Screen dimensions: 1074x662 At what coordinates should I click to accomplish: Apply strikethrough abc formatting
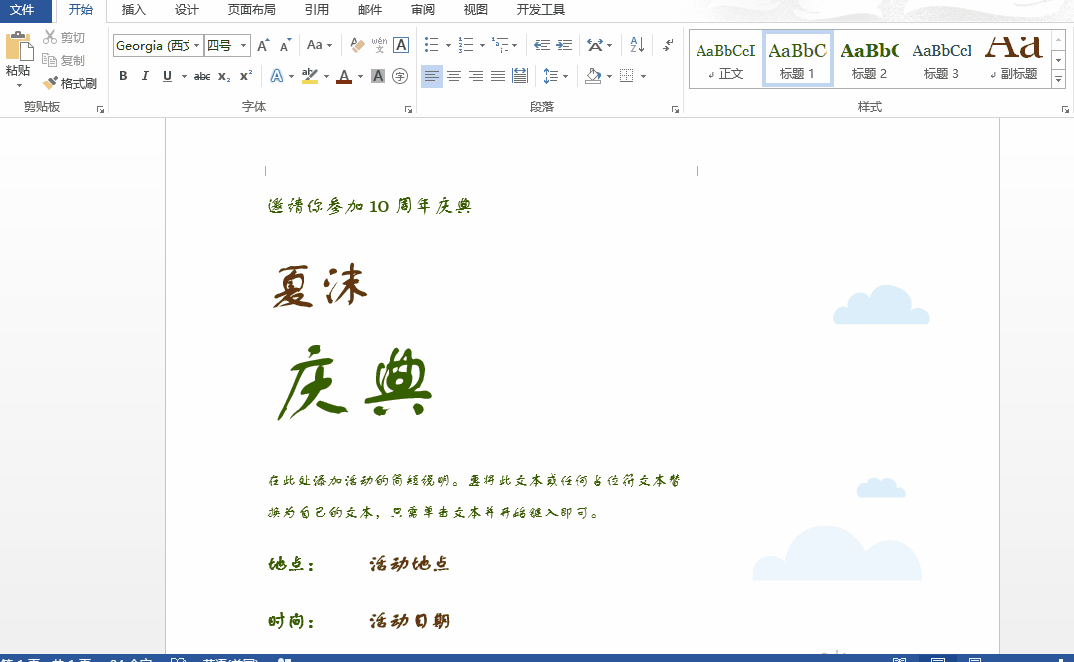(x=202, y=76)
